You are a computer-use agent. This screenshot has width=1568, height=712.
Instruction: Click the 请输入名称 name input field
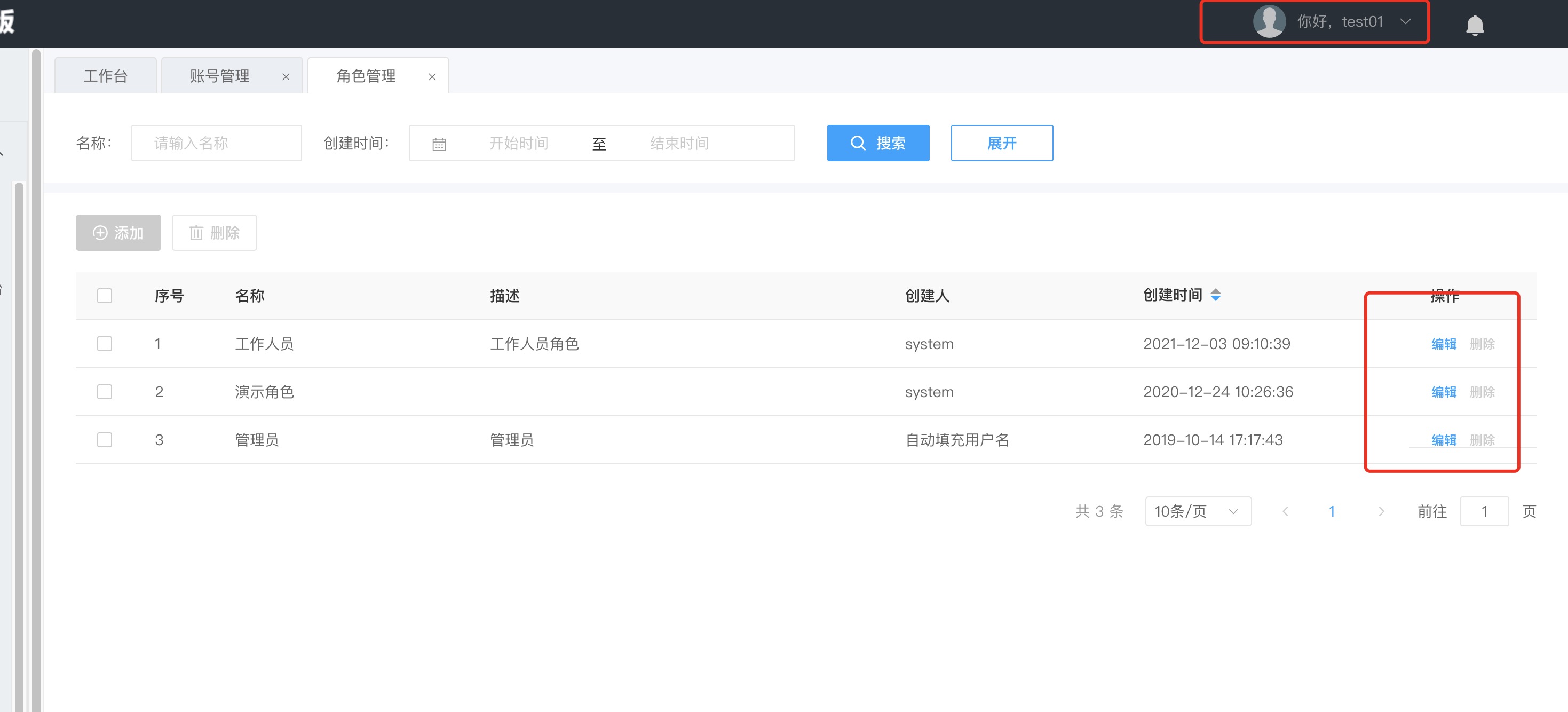pos(216,143)
